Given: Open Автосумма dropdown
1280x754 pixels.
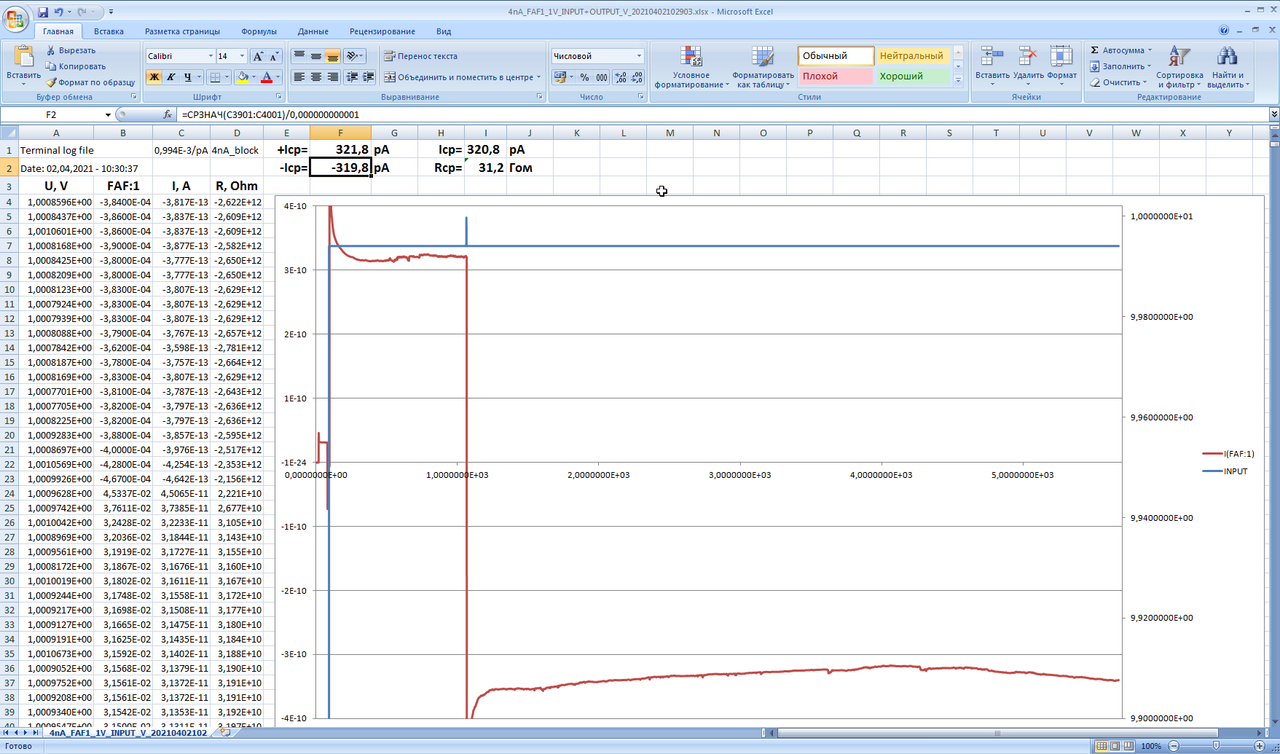Looking at the screenshot, I should 1149,50.
